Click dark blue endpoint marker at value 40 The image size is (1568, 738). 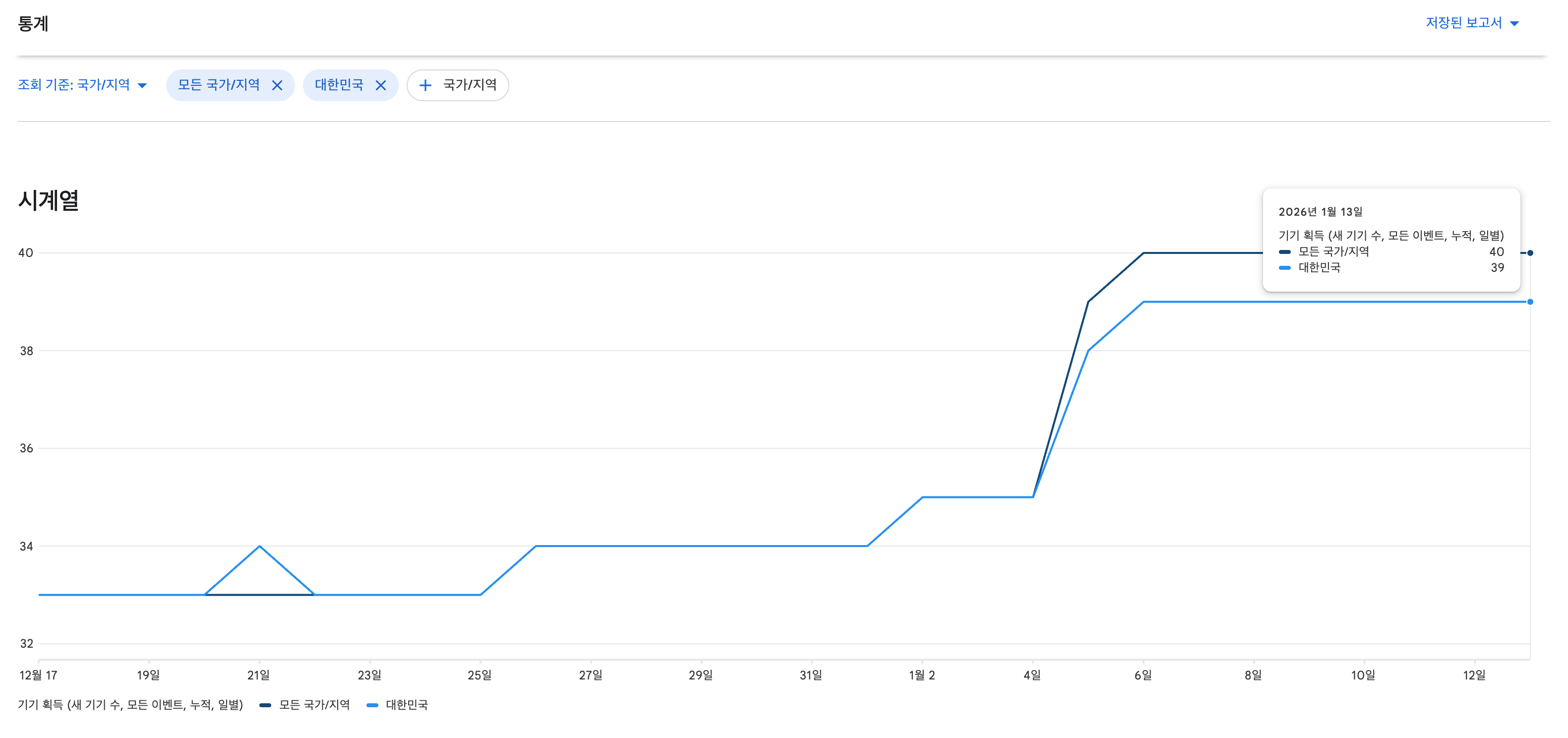1530,253
